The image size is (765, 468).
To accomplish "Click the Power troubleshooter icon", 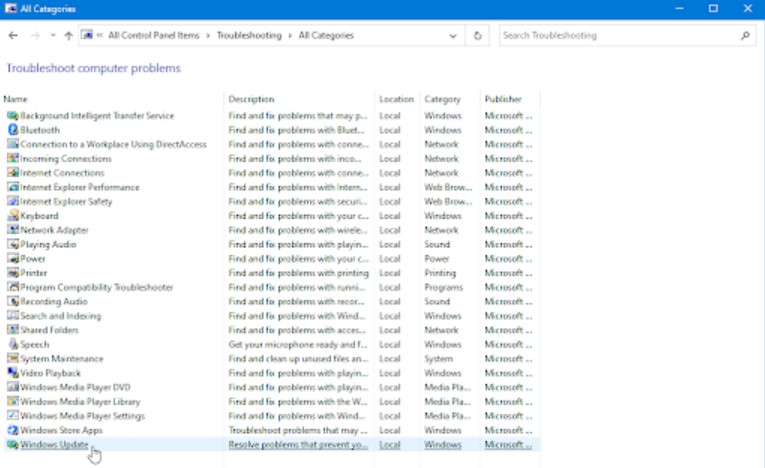I will (13, 259).
